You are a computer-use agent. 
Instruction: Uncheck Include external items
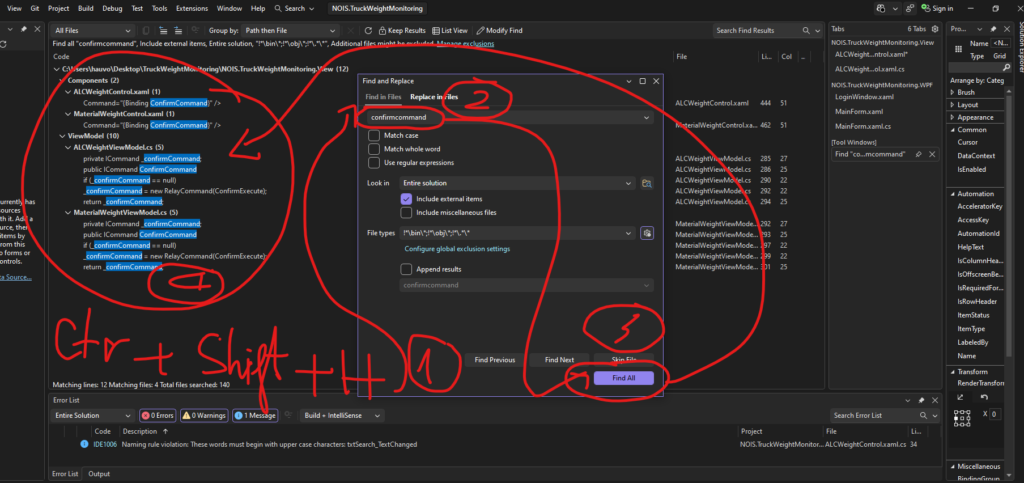(406, 199)
